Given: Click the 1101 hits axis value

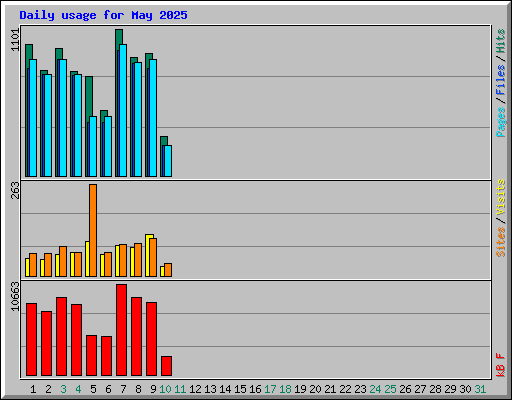Looking at the screenshot, I should pyautogui.click(x=15, y=40).
